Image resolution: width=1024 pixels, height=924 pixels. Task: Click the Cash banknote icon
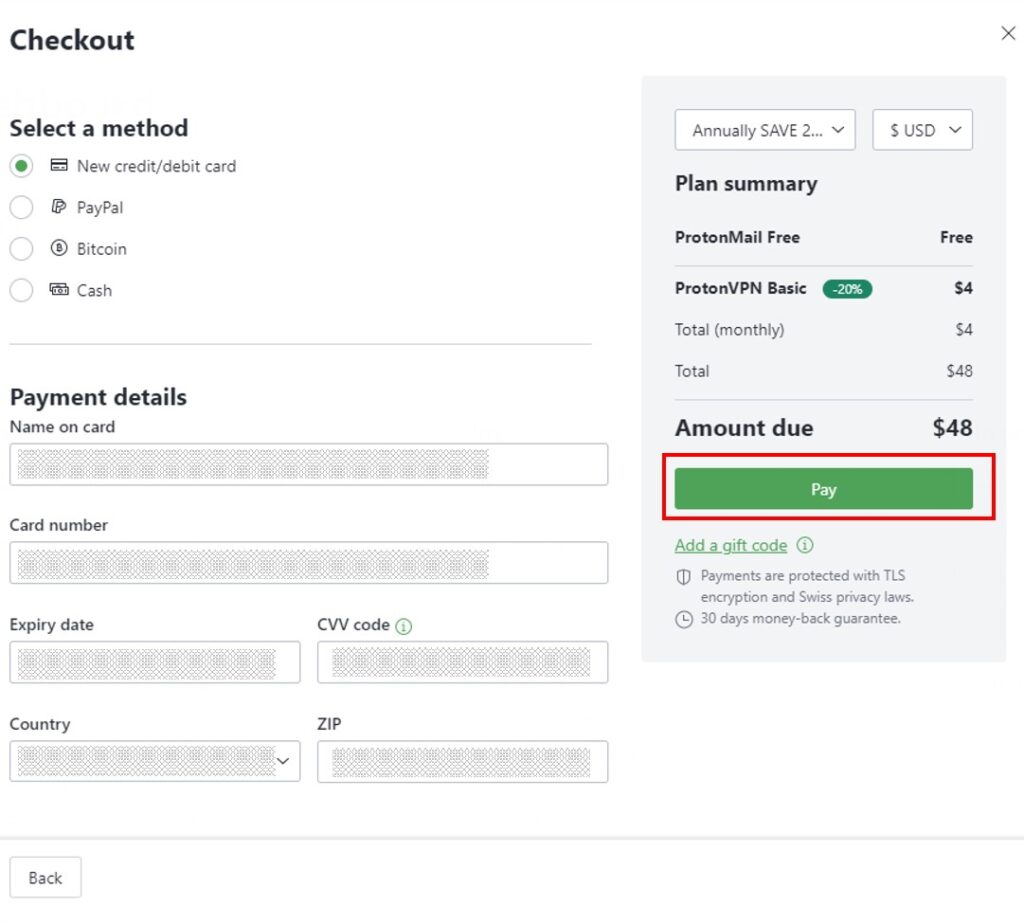58,290
